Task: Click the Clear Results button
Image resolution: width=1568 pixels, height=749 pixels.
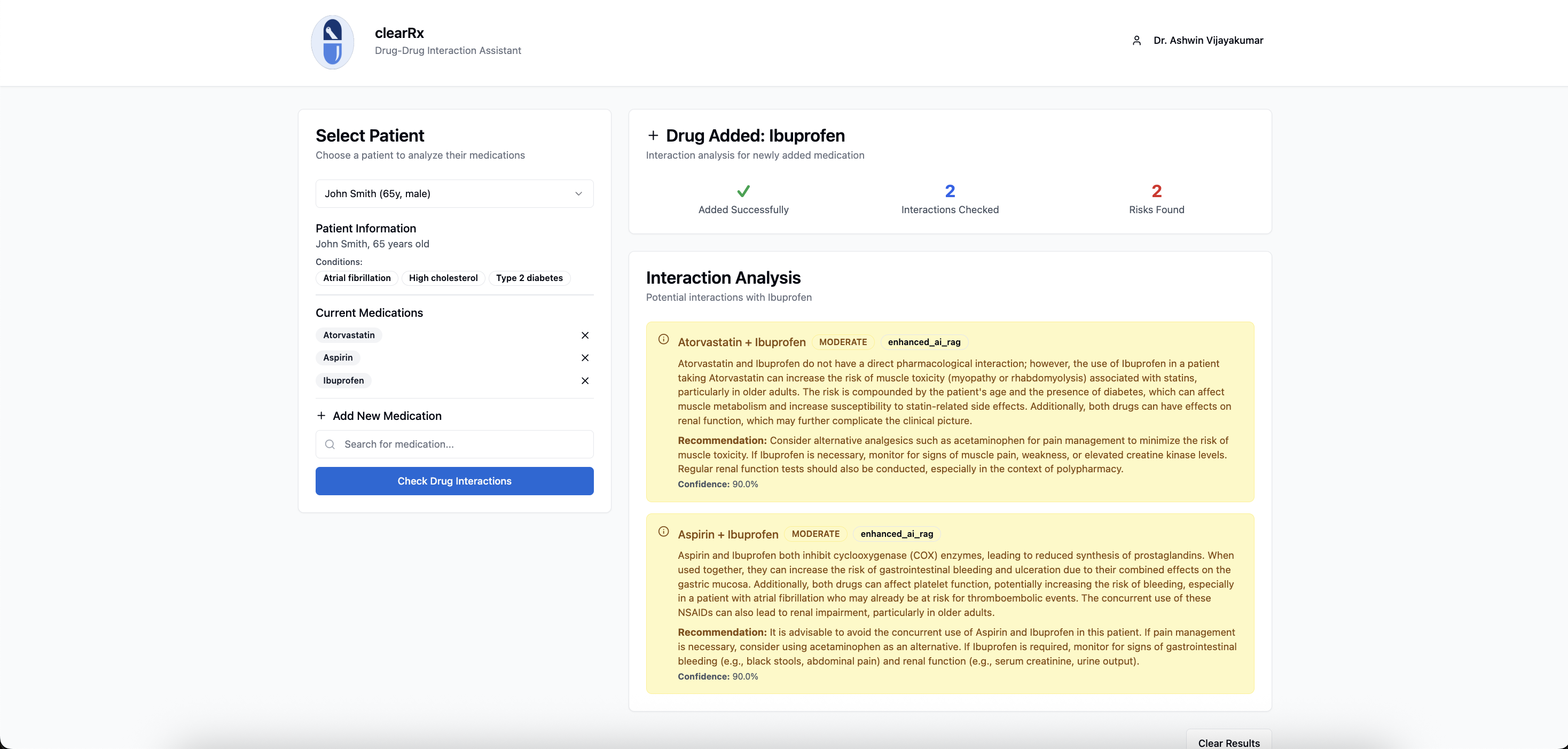Action: (x=1228, y=742)
